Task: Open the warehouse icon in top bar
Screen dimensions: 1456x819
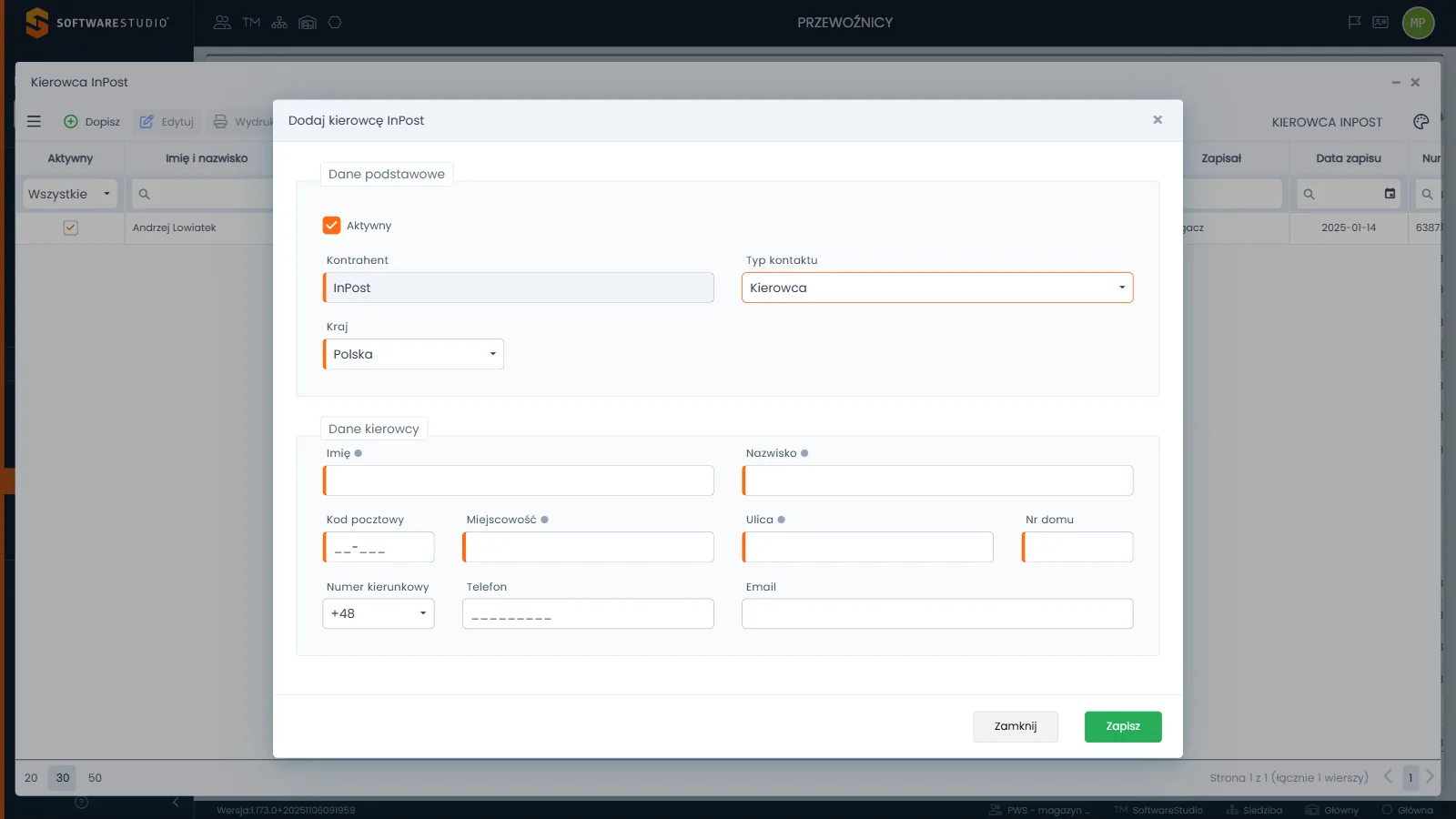Action: tap(308, 23)
